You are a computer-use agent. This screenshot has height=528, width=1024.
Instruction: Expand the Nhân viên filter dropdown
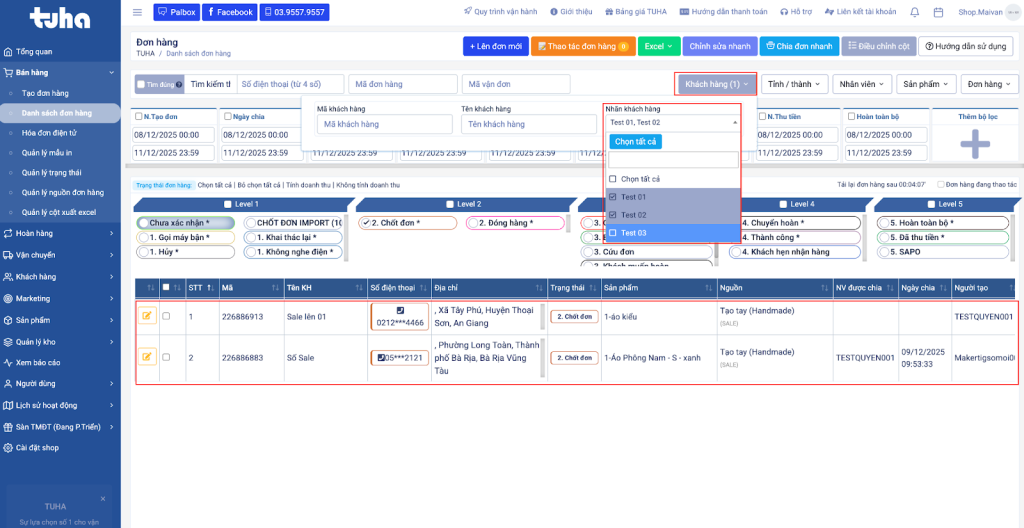pos(862,84)
